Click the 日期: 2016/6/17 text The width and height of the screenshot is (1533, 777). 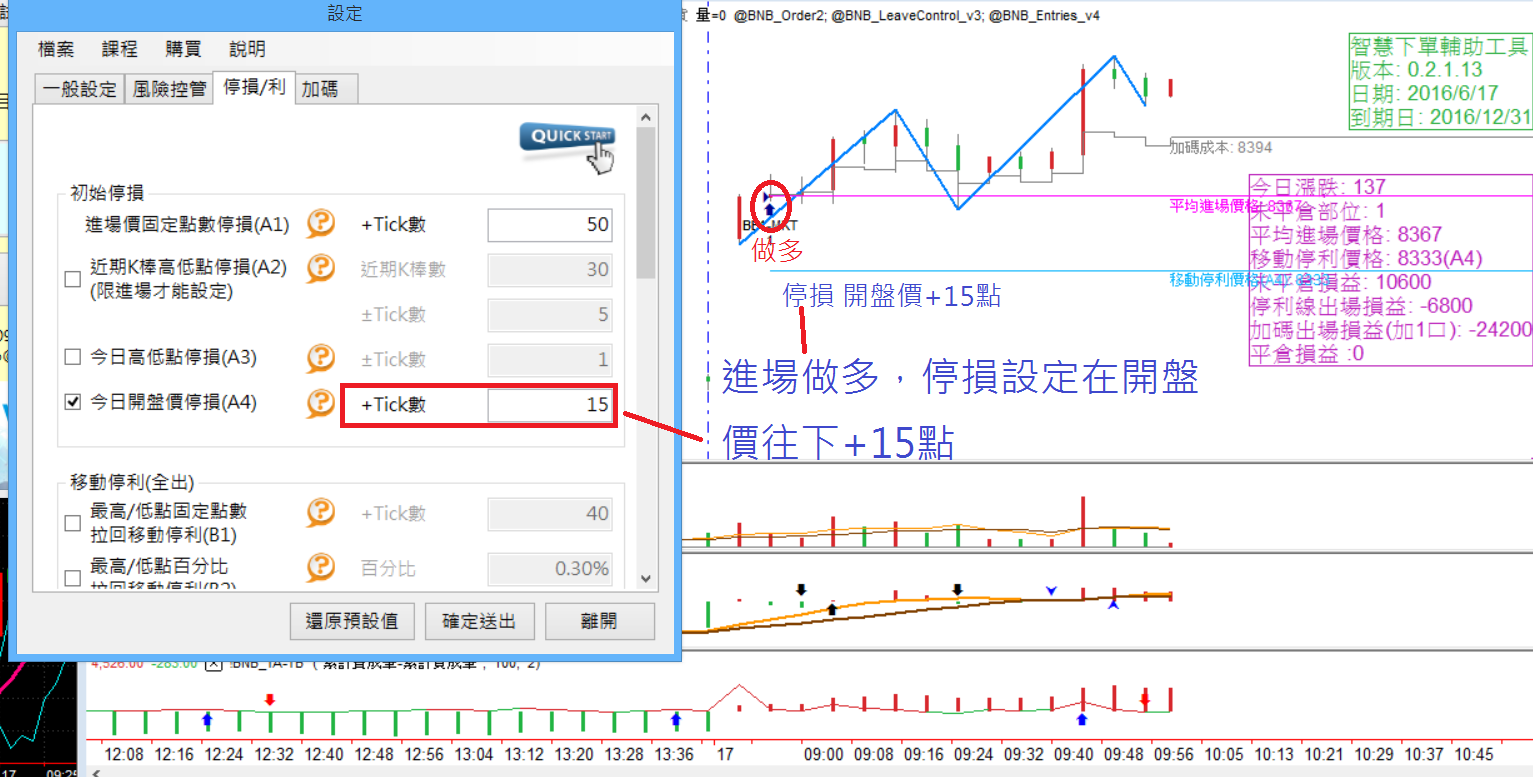click(1424, 93)
